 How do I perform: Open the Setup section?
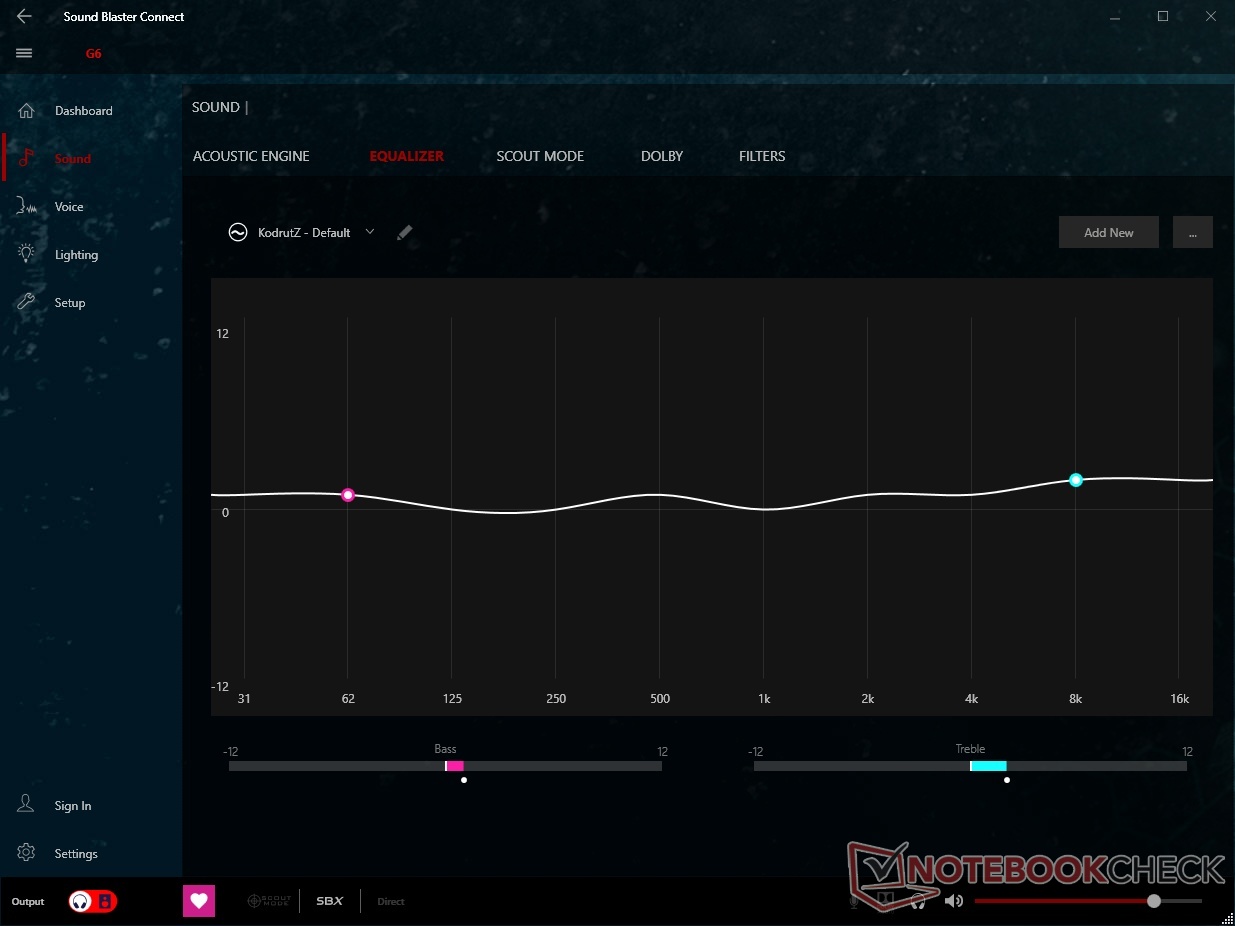[x=70, y=303]
